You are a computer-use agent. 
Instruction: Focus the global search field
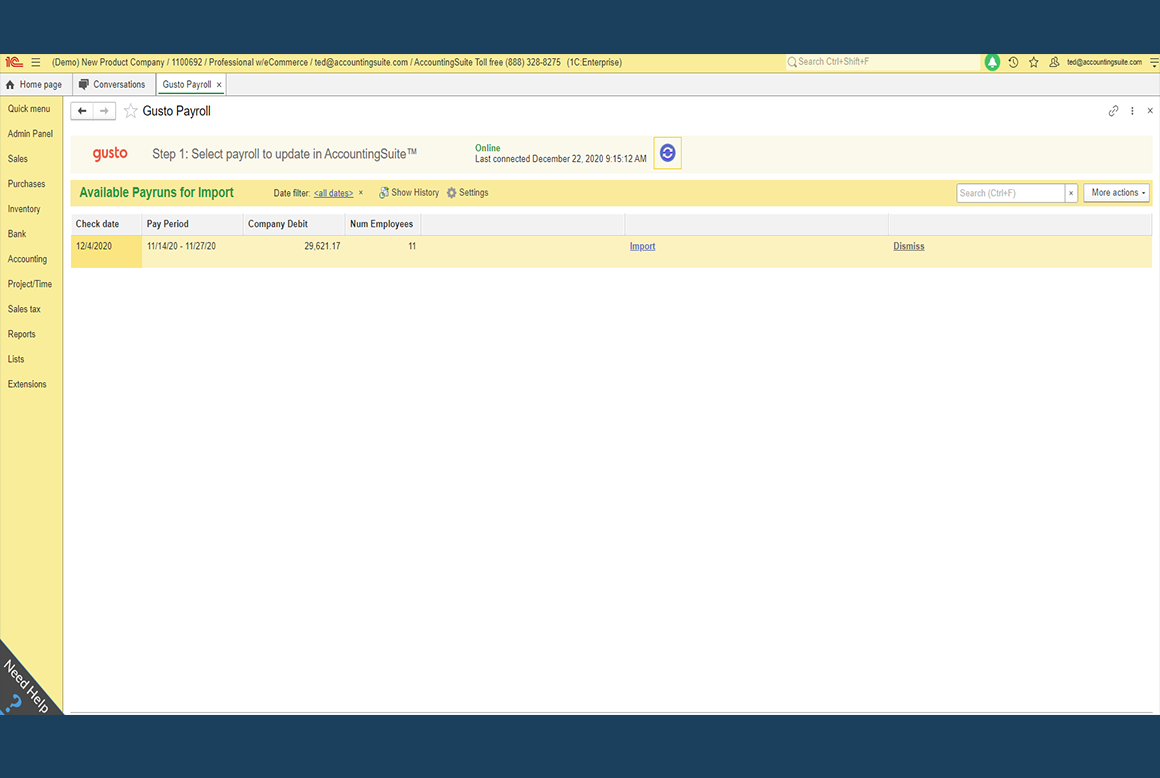pos(883,62)
